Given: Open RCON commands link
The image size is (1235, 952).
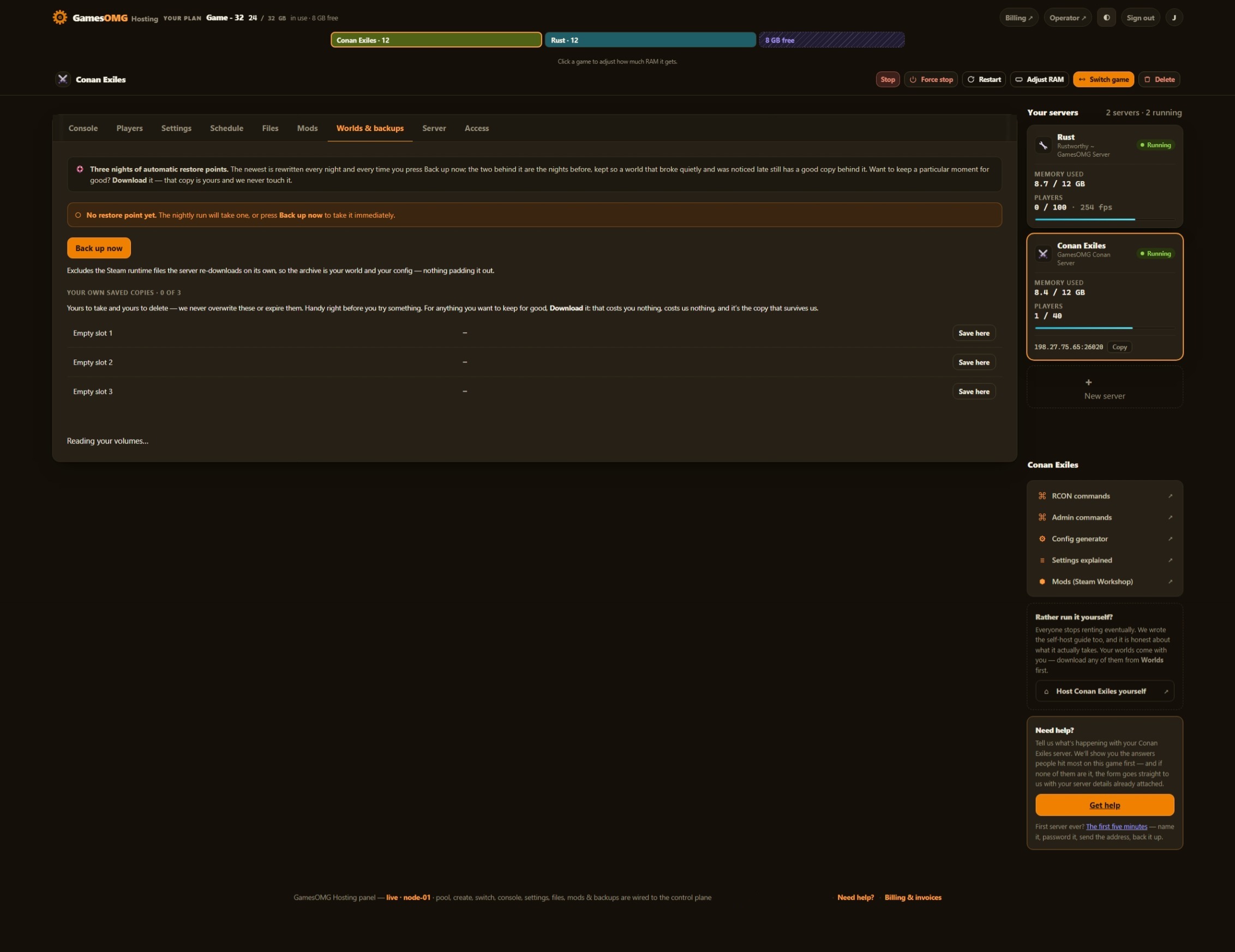Looking at the screenshot, I should point(1105,496).
